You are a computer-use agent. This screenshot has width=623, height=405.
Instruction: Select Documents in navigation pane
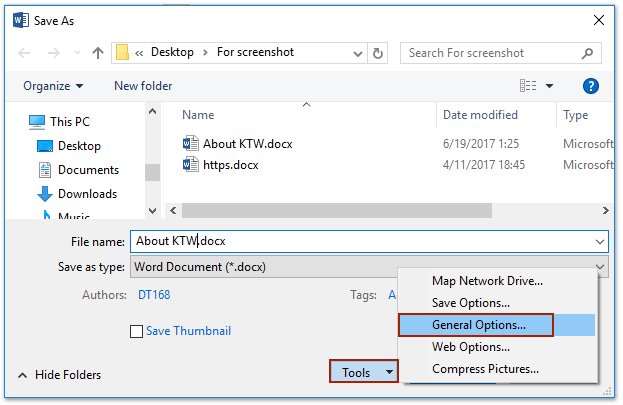(79, 170)
